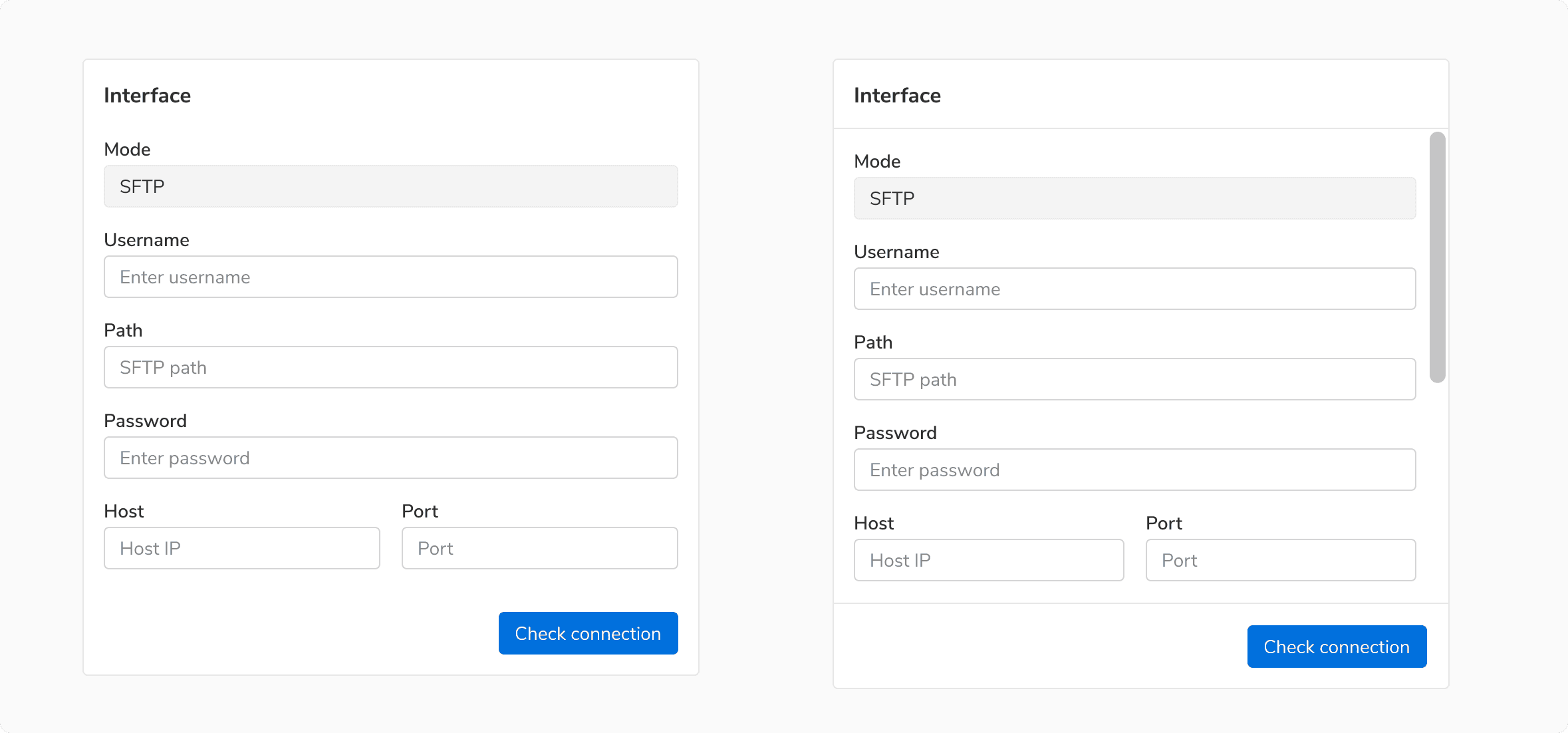The width and height of the screenshot is (1568, 733).
Task: Select the Host IP input in left panel
Action: pos(241,548)
